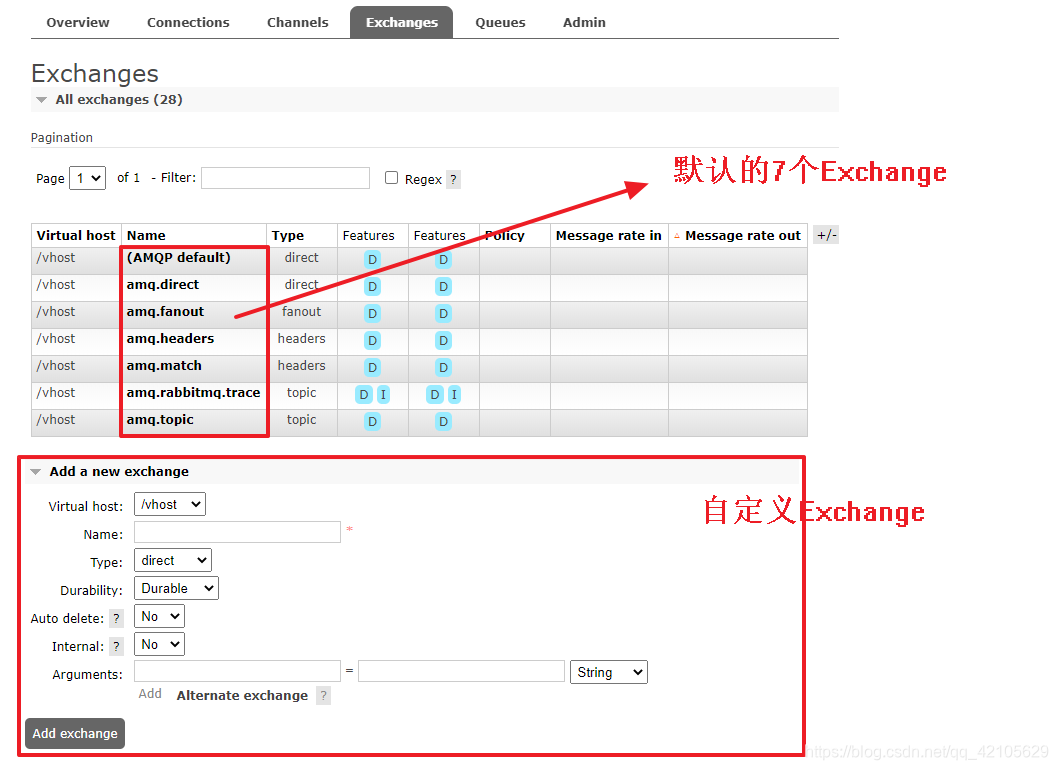Open the amq.rabbitmq.trace exchange
This screenshot has width=1058, height=770.
pyautogui.click(x=193, y=393)
